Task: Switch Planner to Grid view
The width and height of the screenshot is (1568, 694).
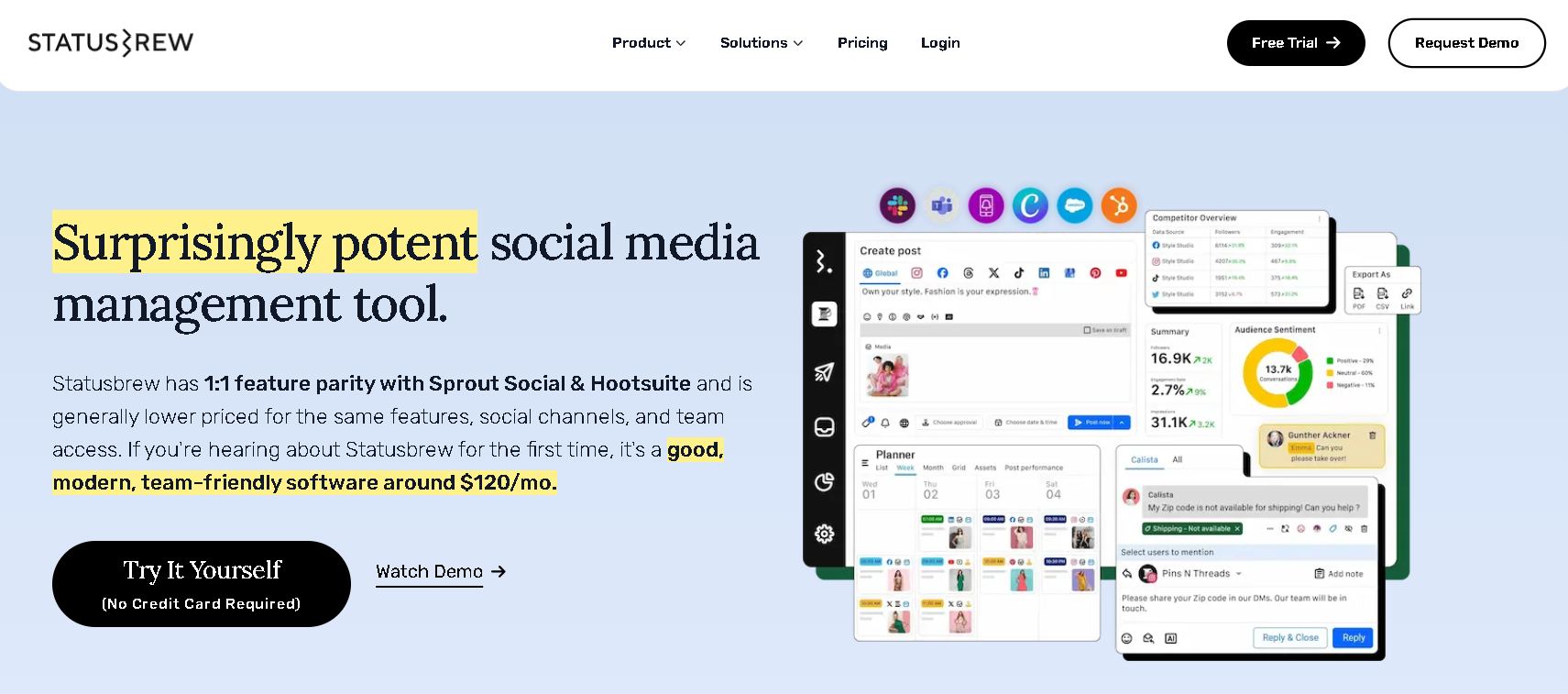Action: [x=959, y=468]
